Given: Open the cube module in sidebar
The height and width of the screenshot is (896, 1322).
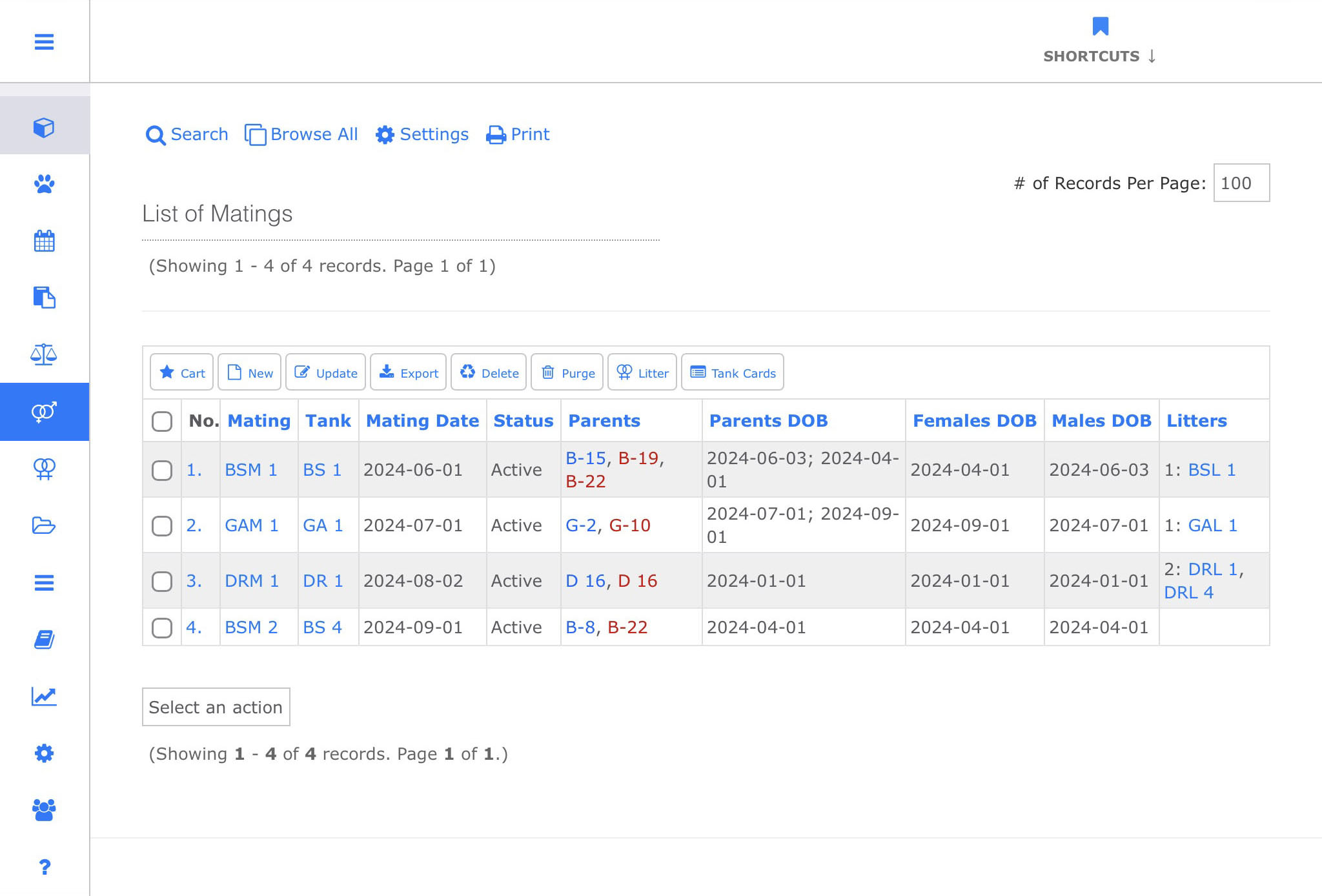Looking at the screenshot, I should click(44, 127).
